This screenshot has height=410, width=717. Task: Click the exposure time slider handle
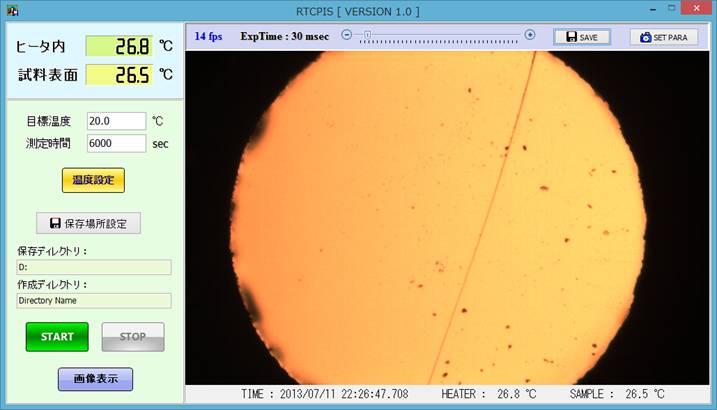coord(367,35)
